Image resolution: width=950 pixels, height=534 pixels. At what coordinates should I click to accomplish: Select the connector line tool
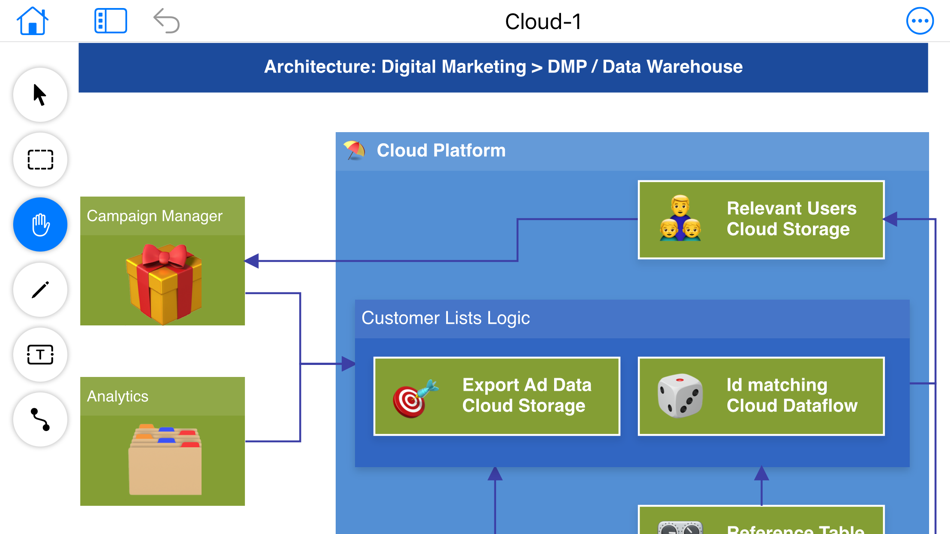pyautogui.click(x=40, y=419)
